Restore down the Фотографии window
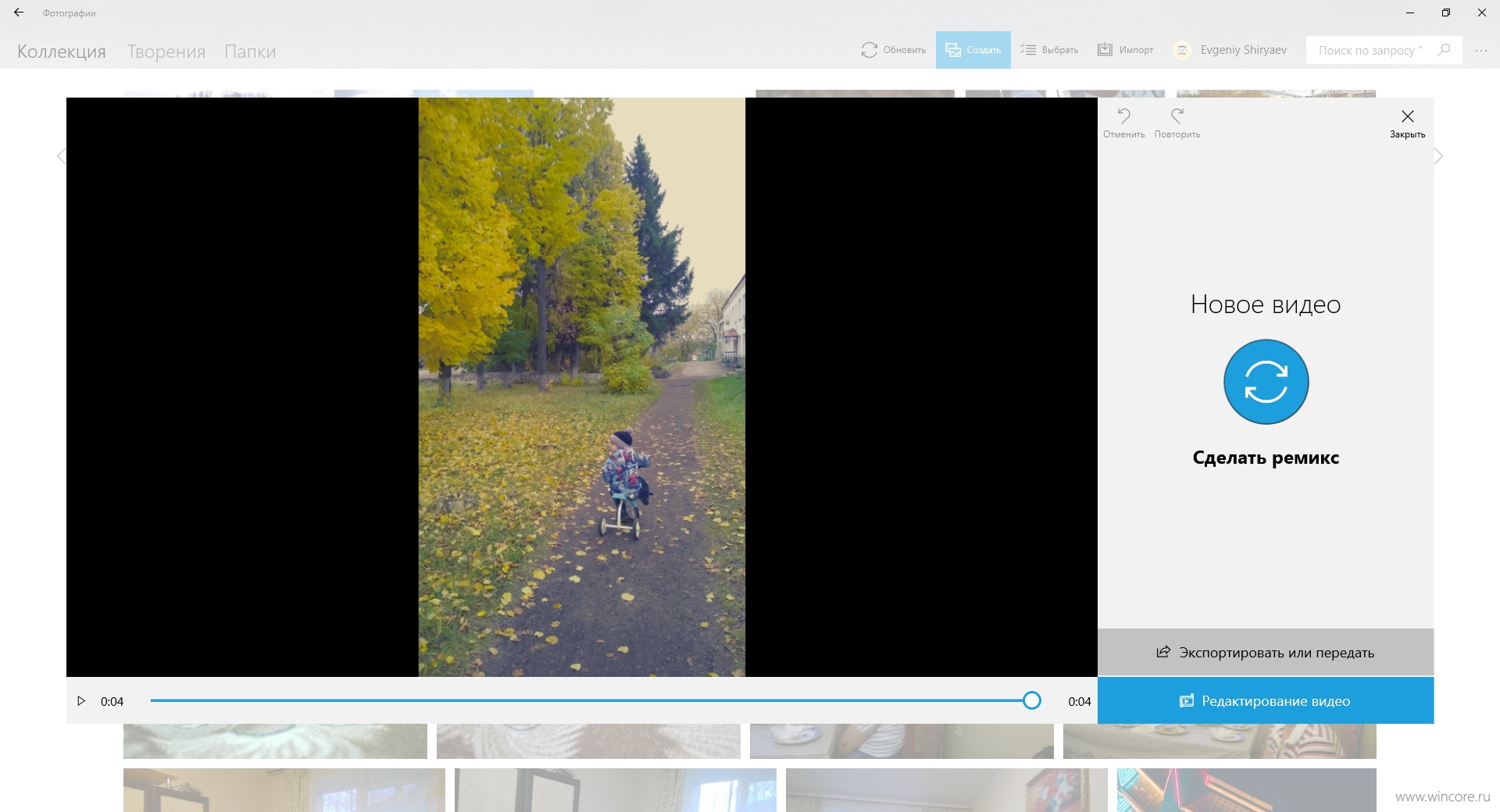 click(1446, 12)
